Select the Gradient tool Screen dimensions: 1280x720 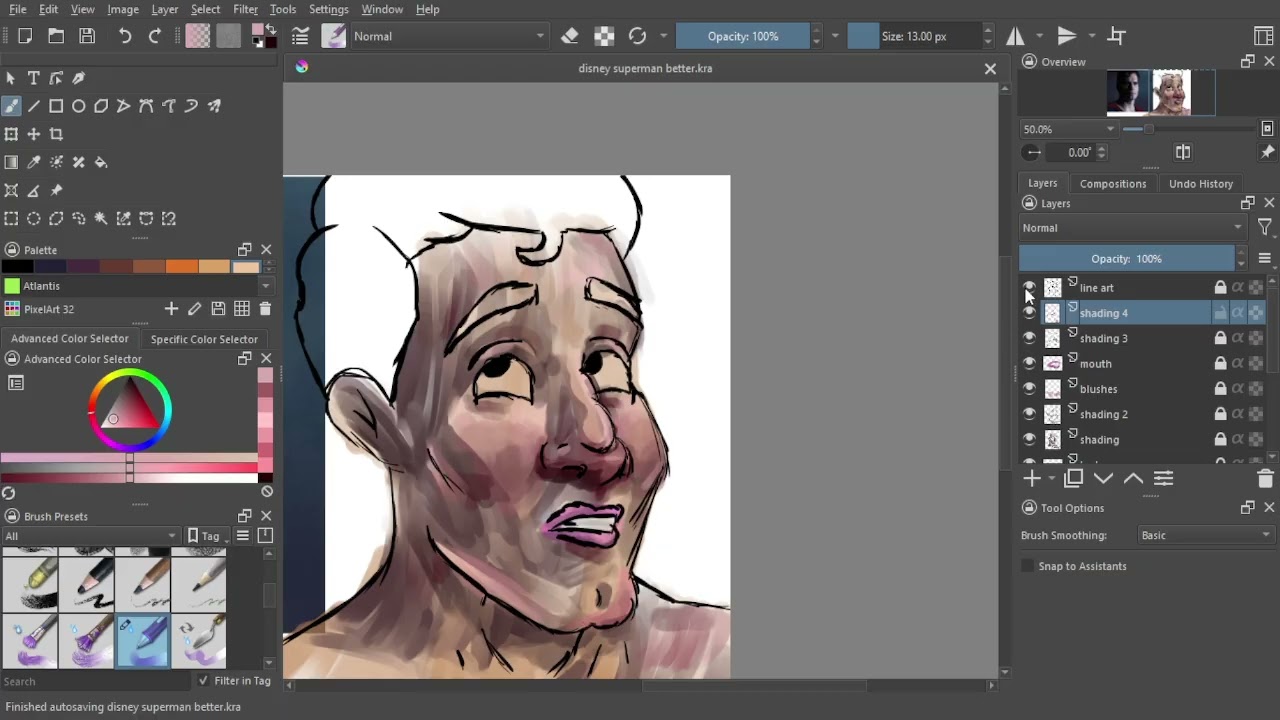tap(11, 162)
